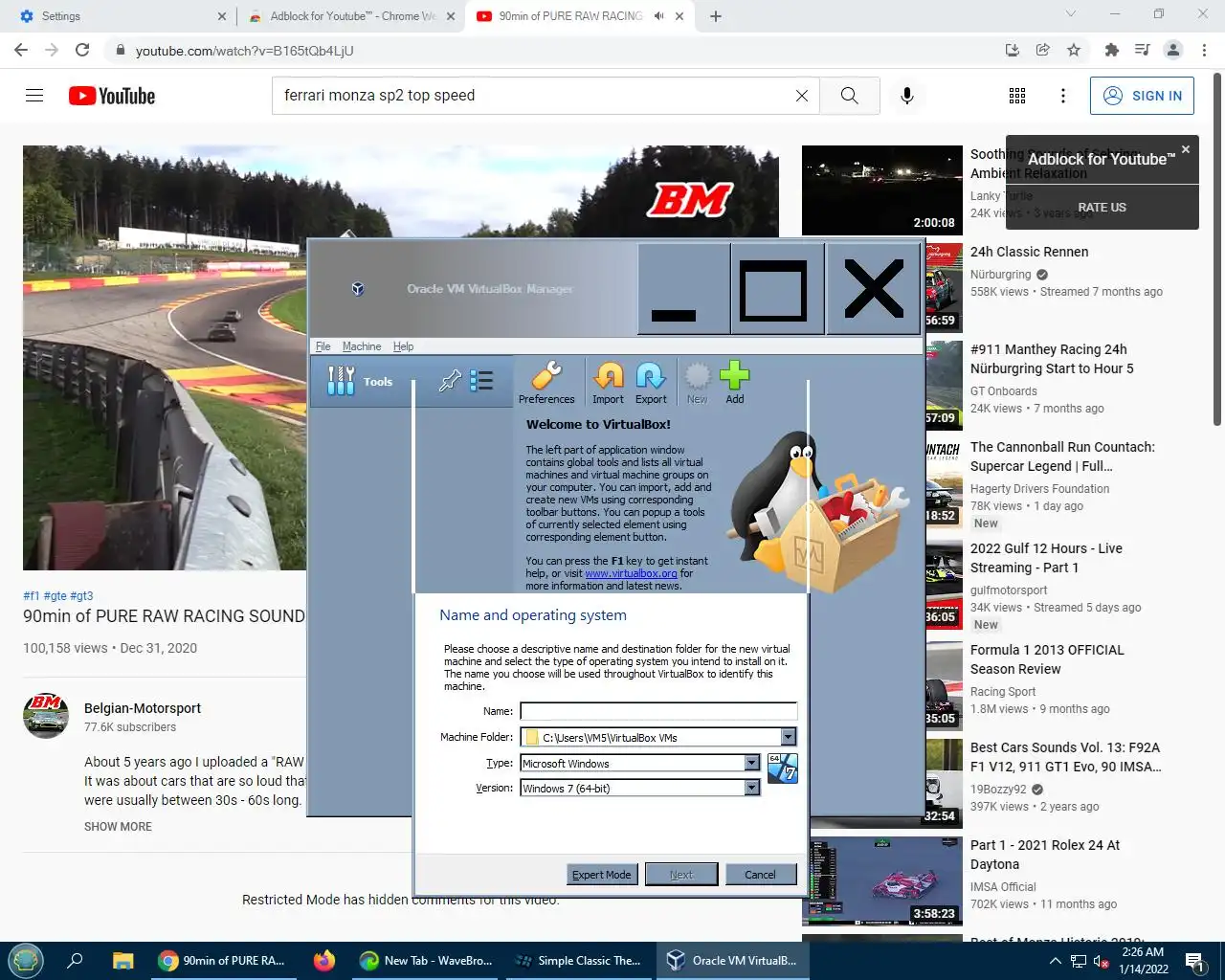The image size is (1225, 980).
Task: Switch to New Tab - WaveBrowser taskbar item
Action: pos(427,960)
